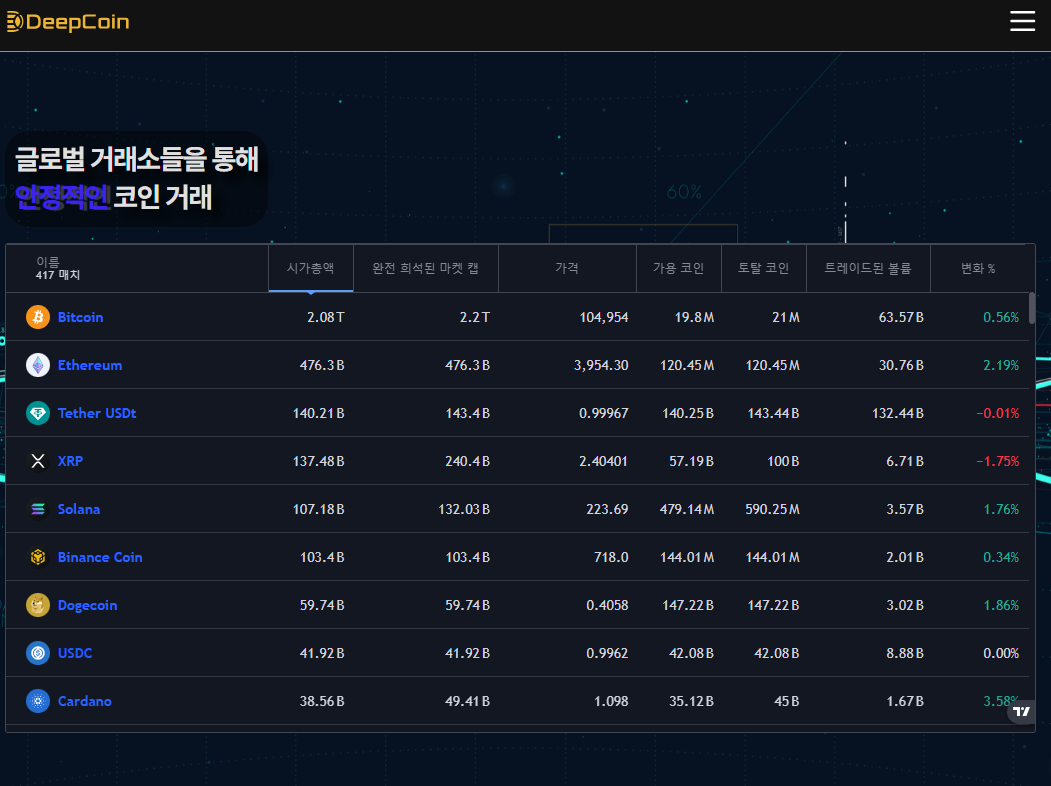The image size is (1051, 786).
Task: Open the Binance Coin link
Action: pos(100,557)
